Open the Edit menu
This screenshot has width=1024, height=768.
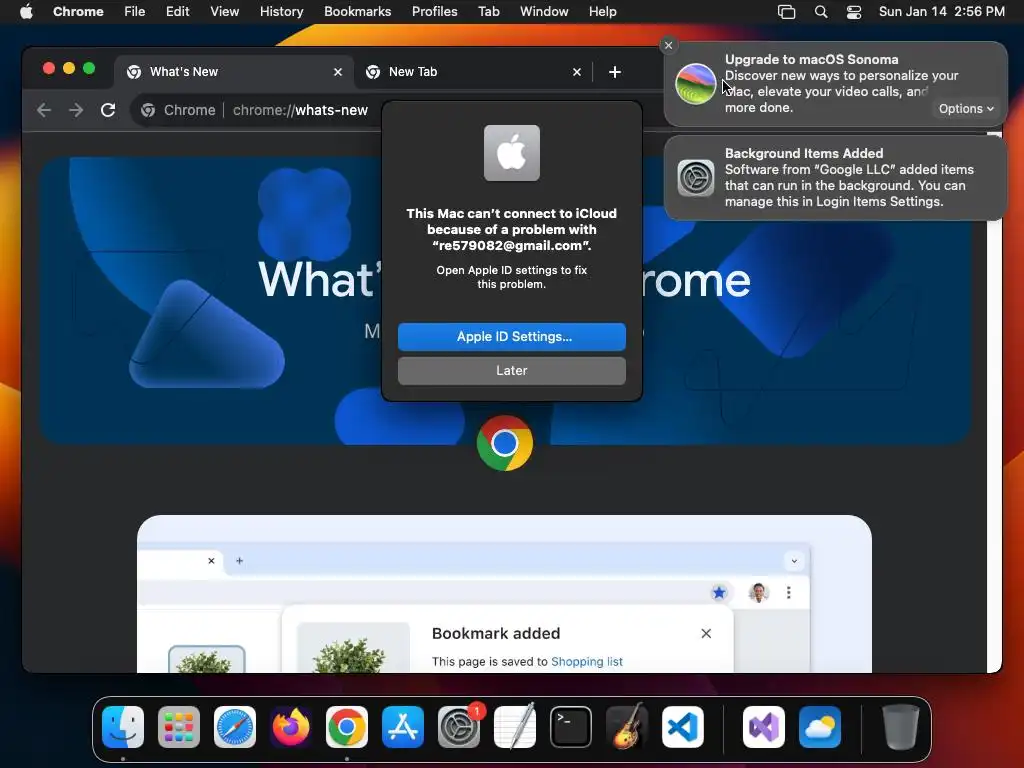177,12
